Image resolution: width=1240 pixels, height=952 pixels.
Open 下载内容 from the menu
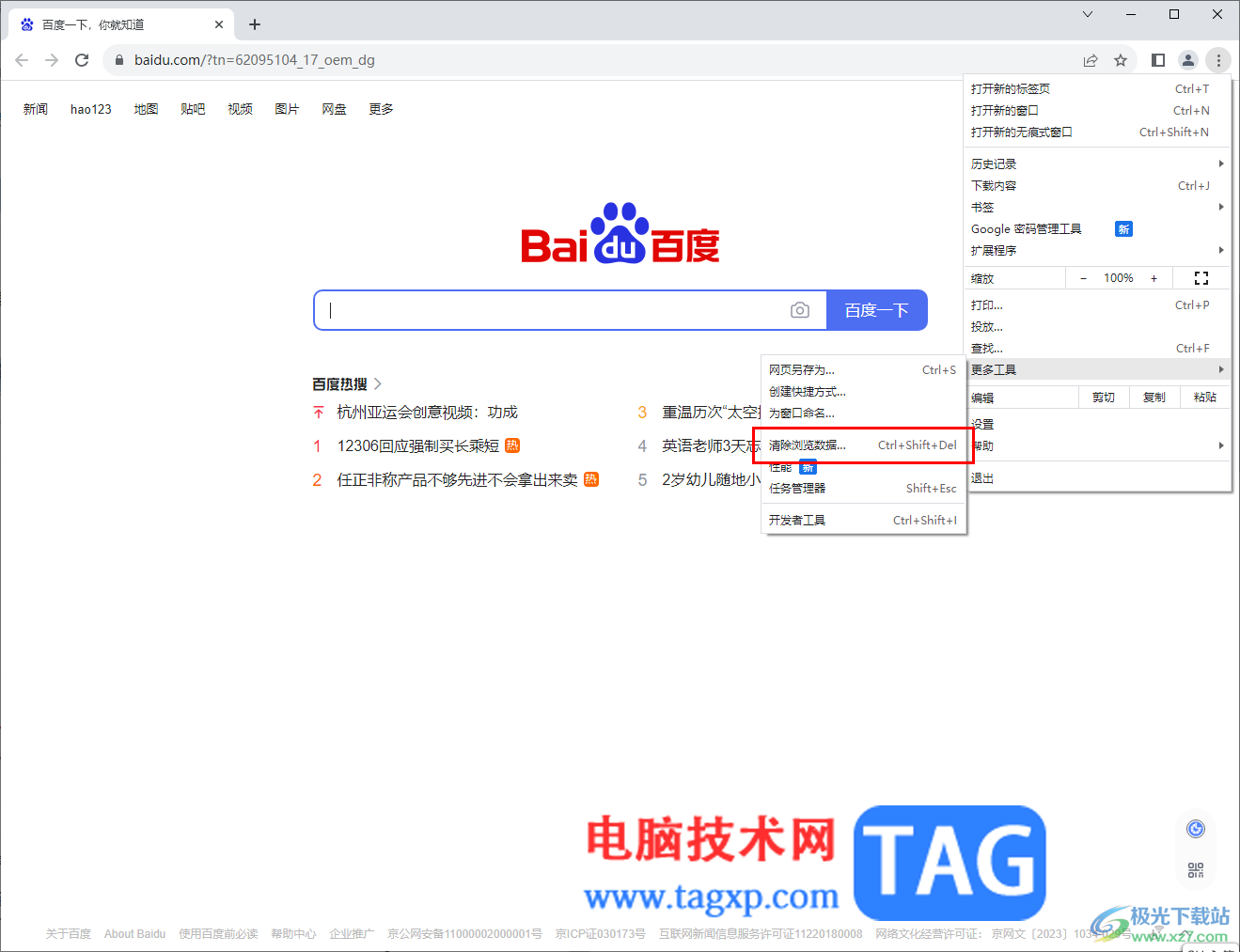1098,185
